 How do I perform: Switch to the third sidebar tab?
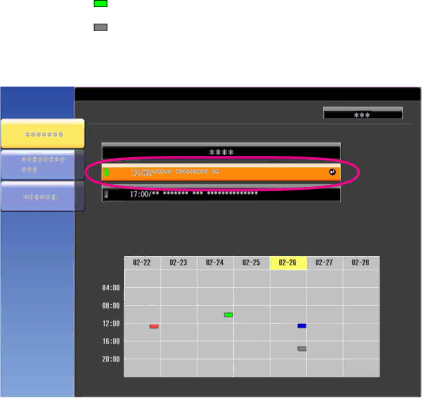coord(43,197)
